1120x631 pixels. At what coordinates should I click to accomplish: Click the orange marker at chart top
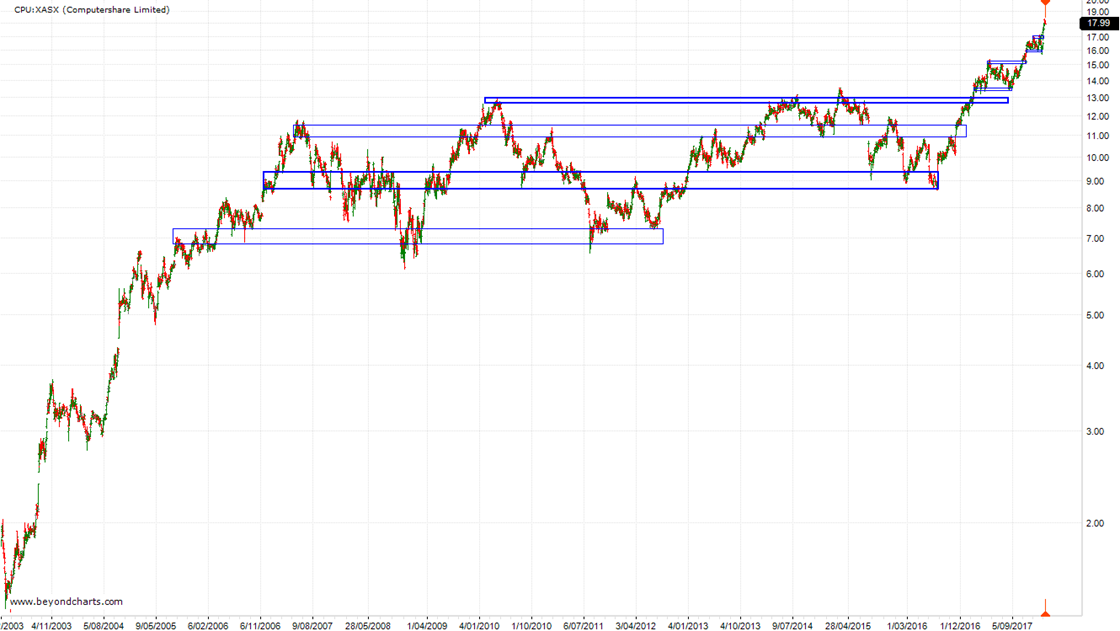(x=1046, y=3)
